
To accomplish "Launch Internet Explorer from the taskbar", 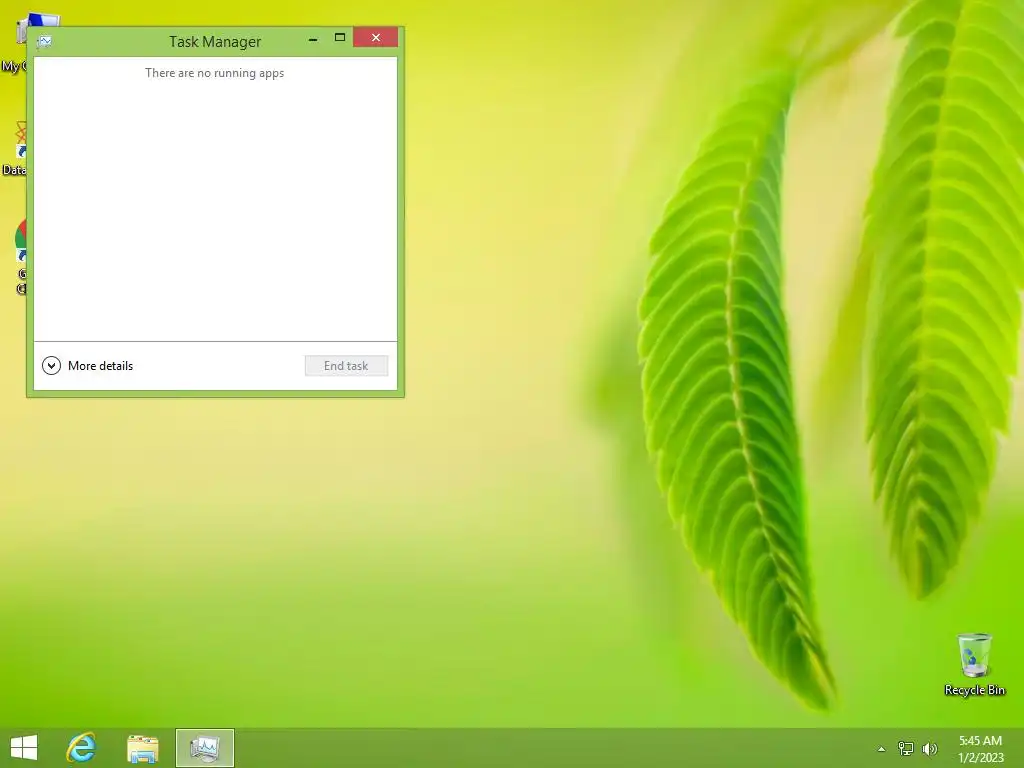I will [x=81, y=748].
